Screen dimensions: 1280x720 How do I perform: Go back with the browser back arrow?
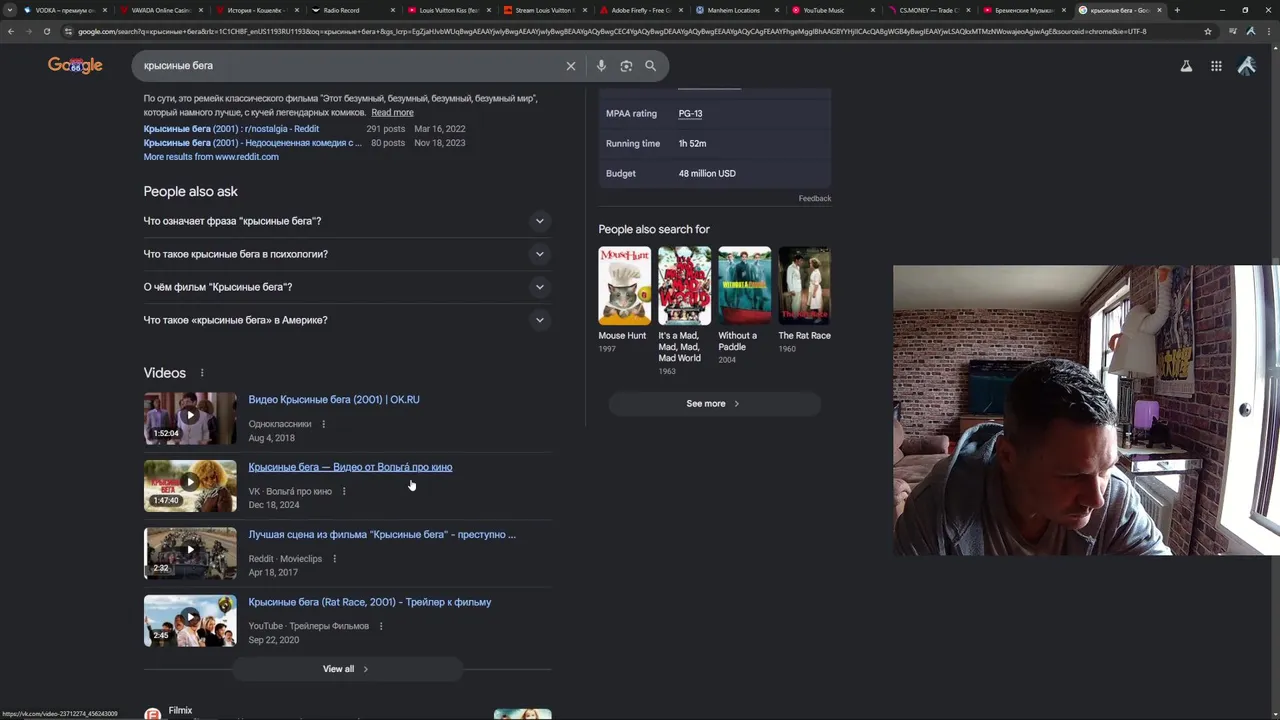[11, 31]
